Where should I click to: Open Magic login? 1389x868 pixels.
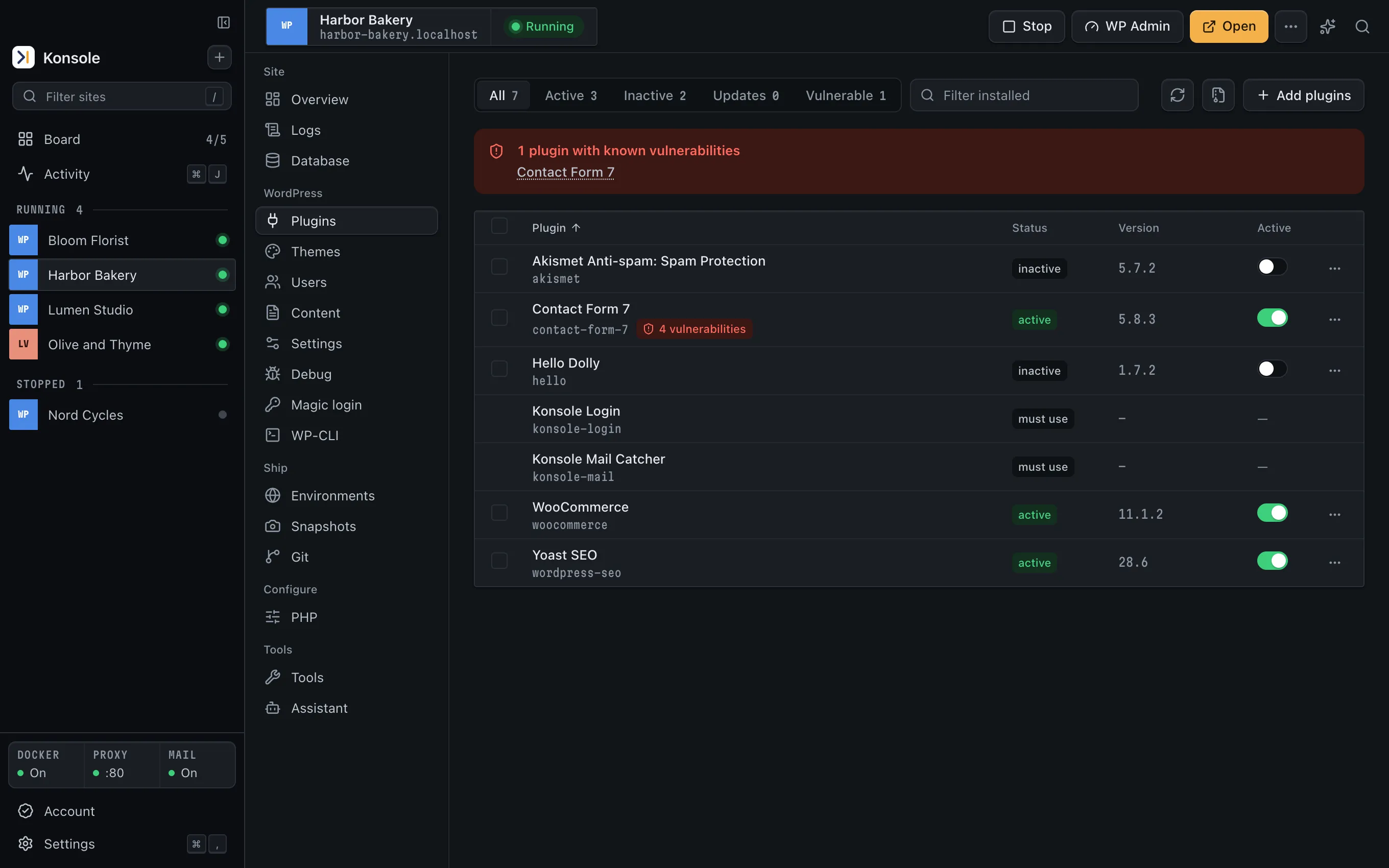tap(346, 405)
